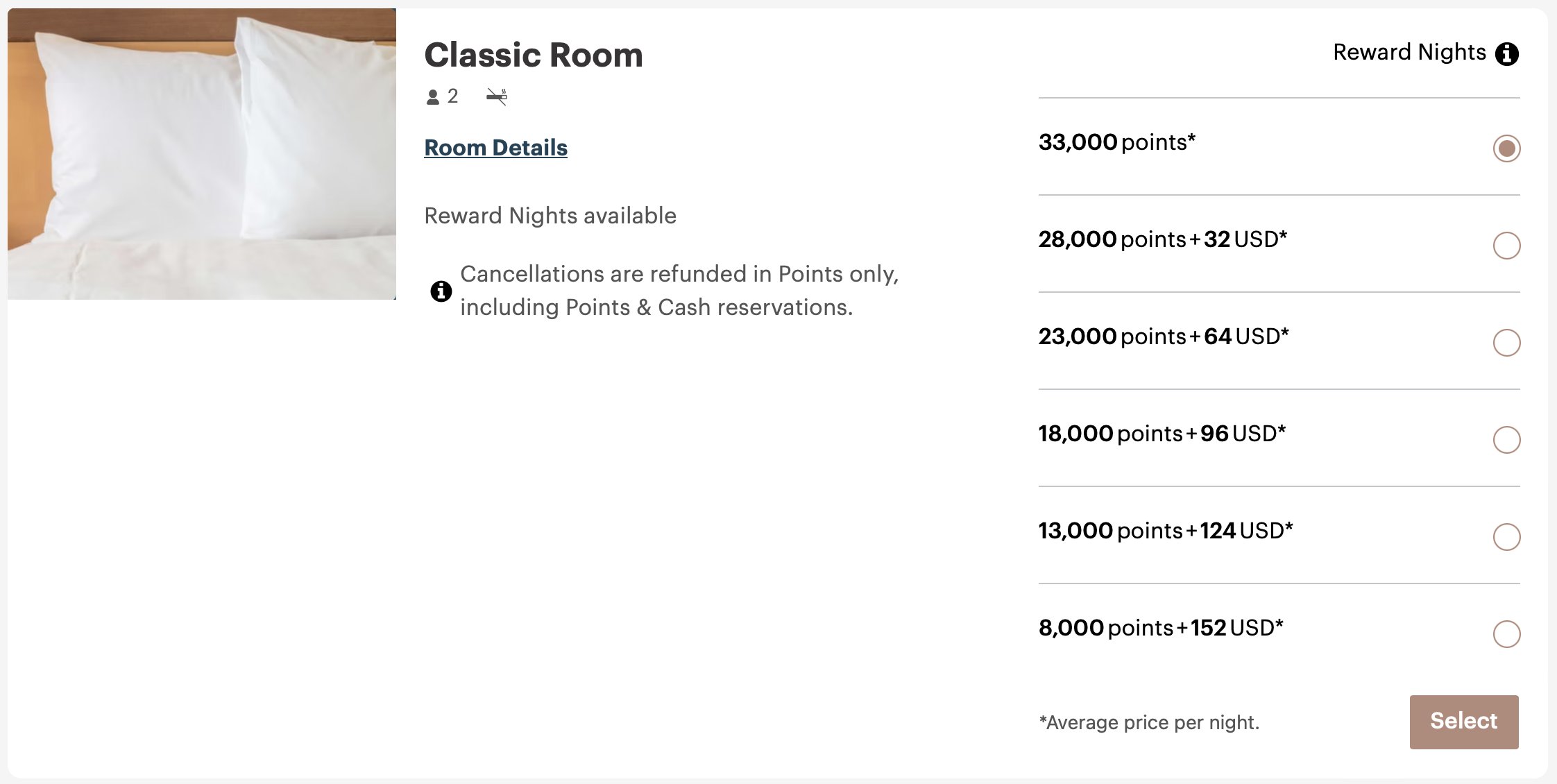Screen dimensions: 1557x784
Task: Pick the 13,000 points + 124 USD radio
Action: (x=1506, y=536)
